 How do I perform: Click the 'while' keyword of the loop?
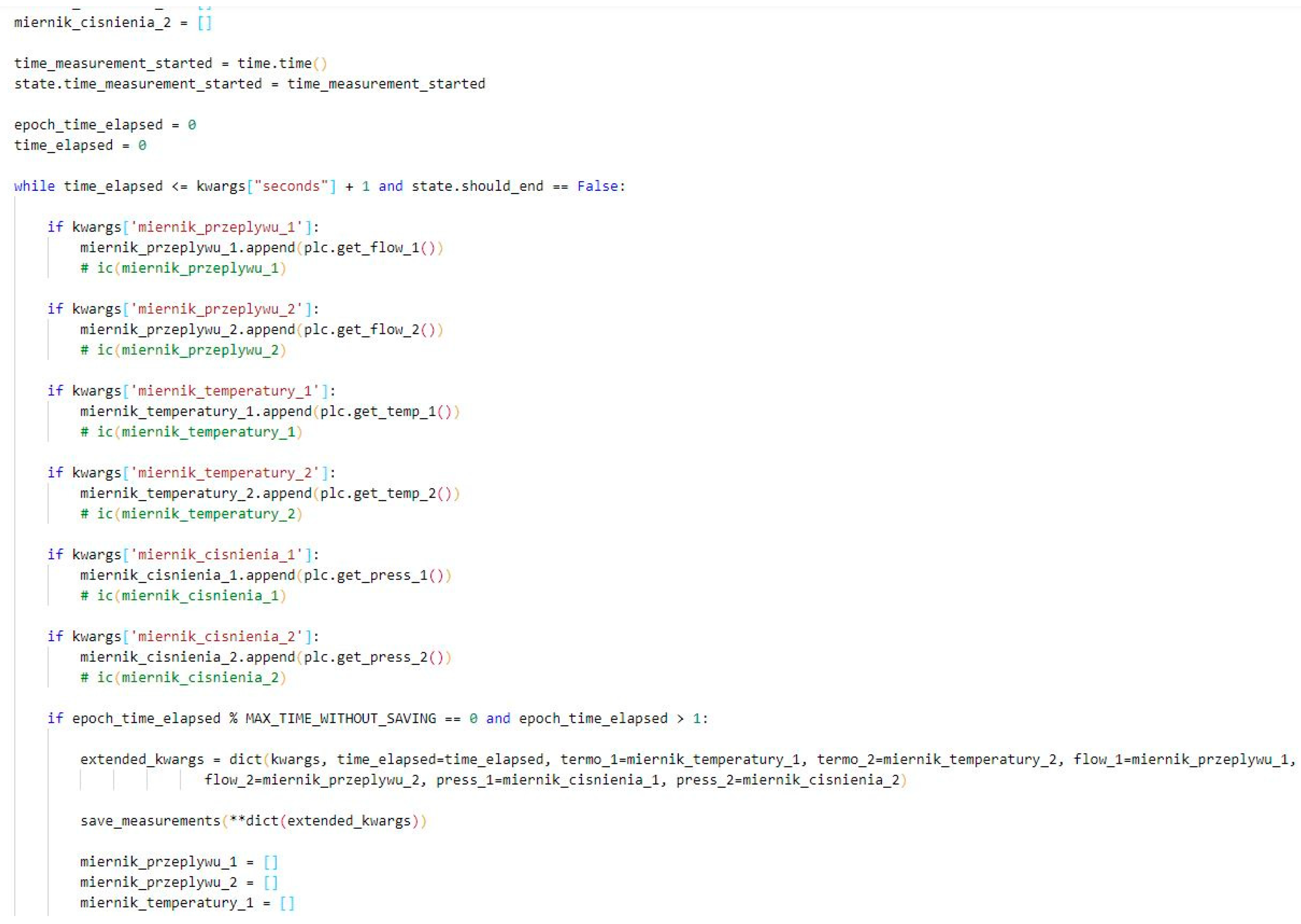click(34, 186)
